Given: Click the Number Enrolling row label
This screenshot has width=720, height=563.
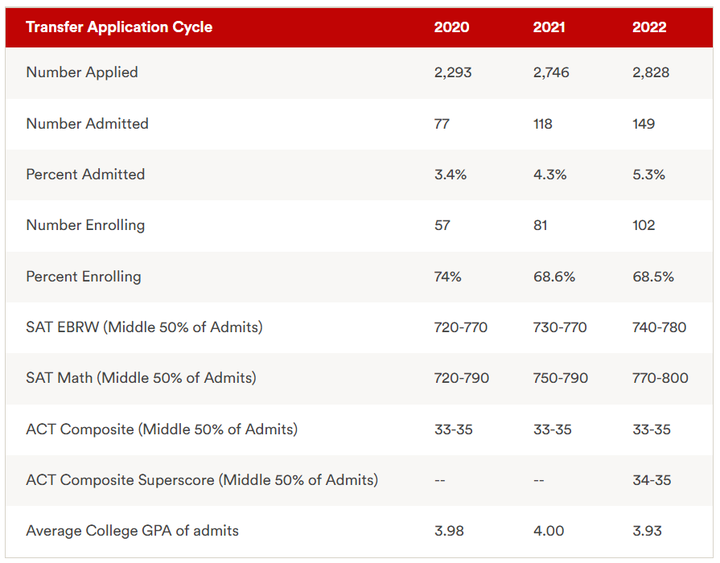Looking at the screenshot, I should [85, 225].
